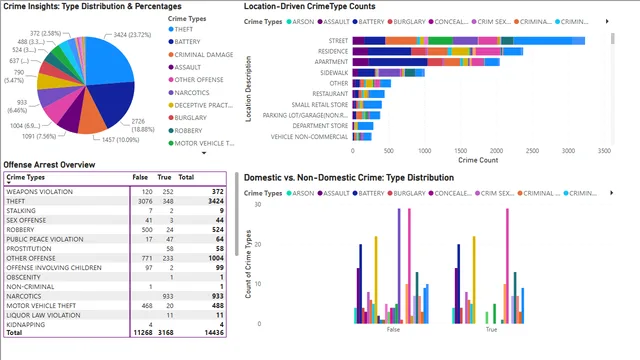Select ASSAULT in the location chart legend

click(x=333, y=22)
